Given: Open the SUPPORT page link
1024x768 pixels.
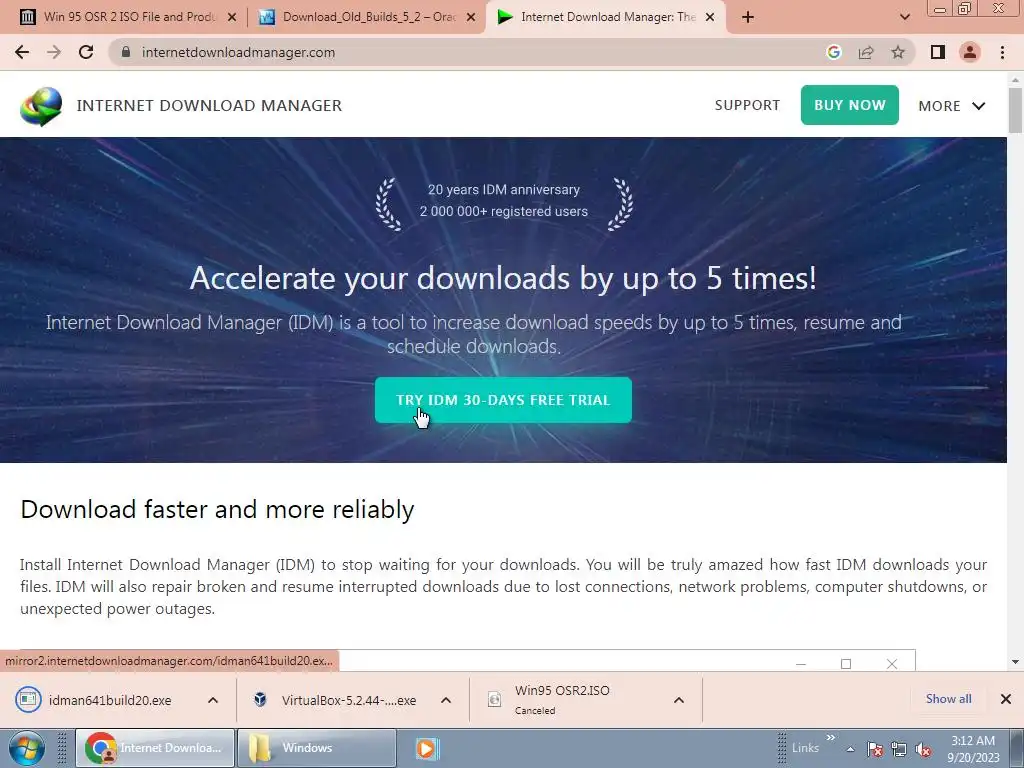Looking at the screenshot, I should [x=747, y=105].
